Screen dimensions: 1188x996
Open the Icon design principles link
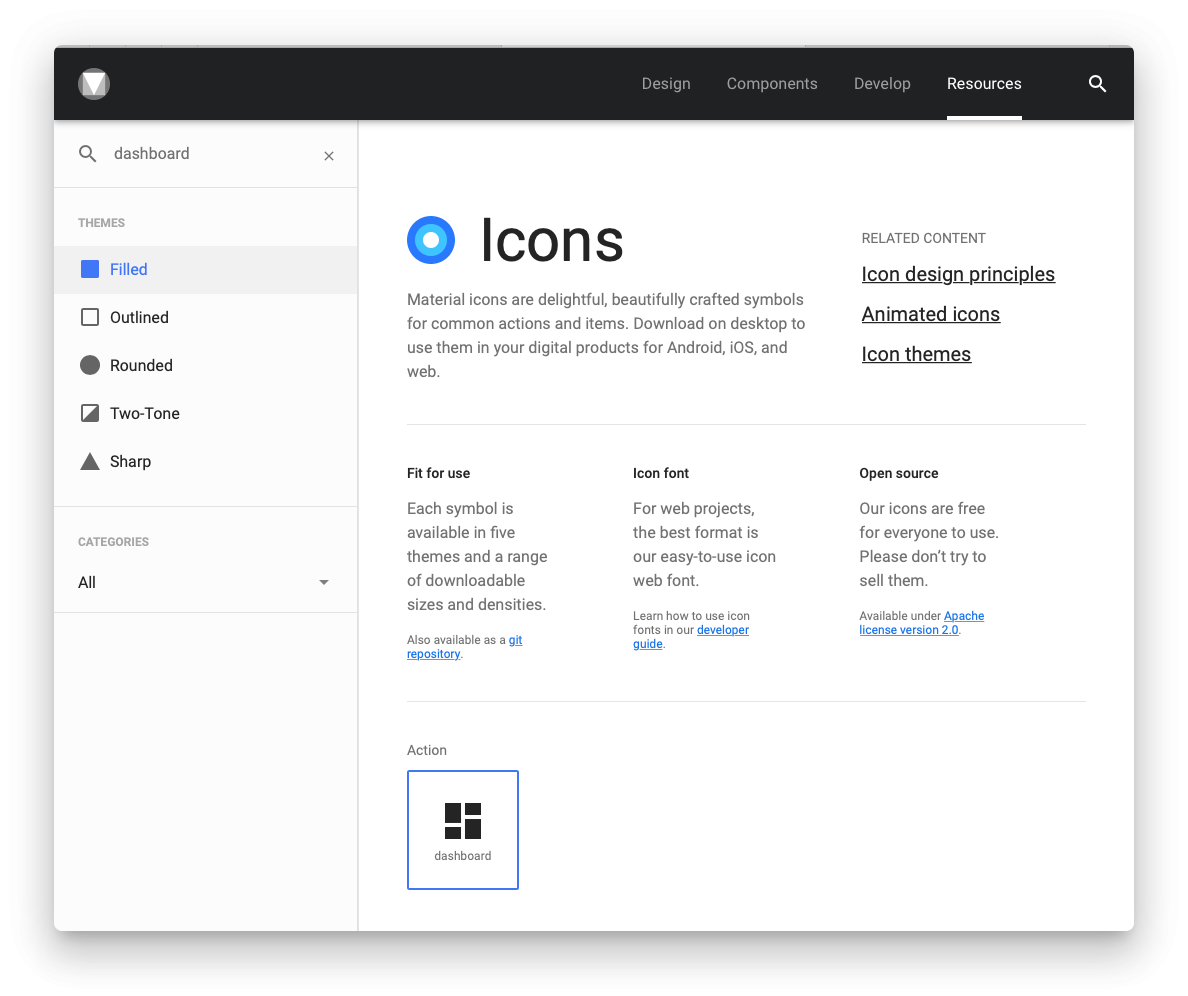(x=958, y=274)
